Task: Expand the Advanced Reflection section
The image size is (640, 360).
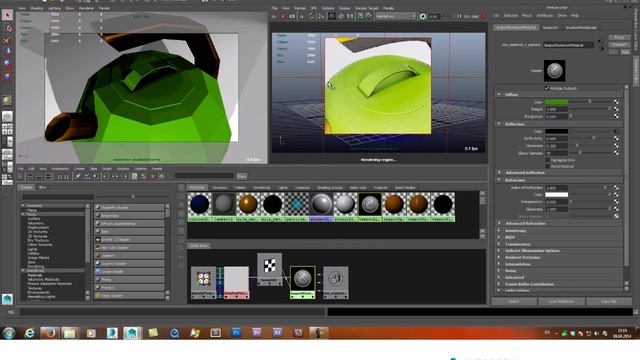Action: click(499, 173)
